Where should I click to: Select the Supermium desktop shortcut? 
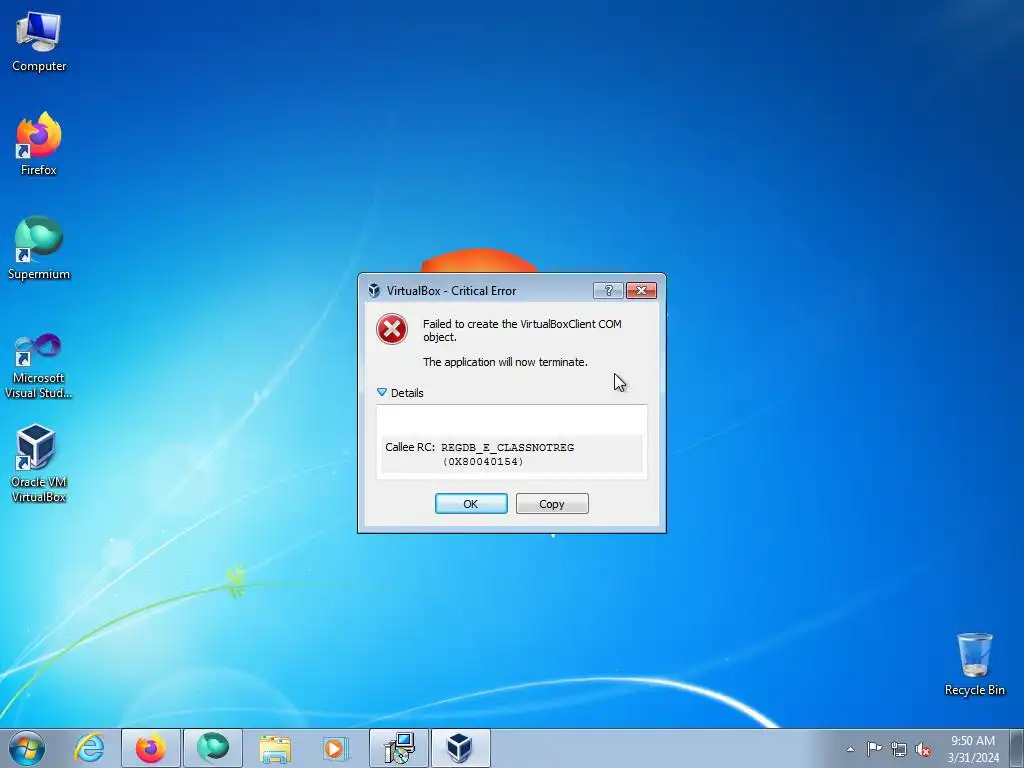[x=39, y=248]
